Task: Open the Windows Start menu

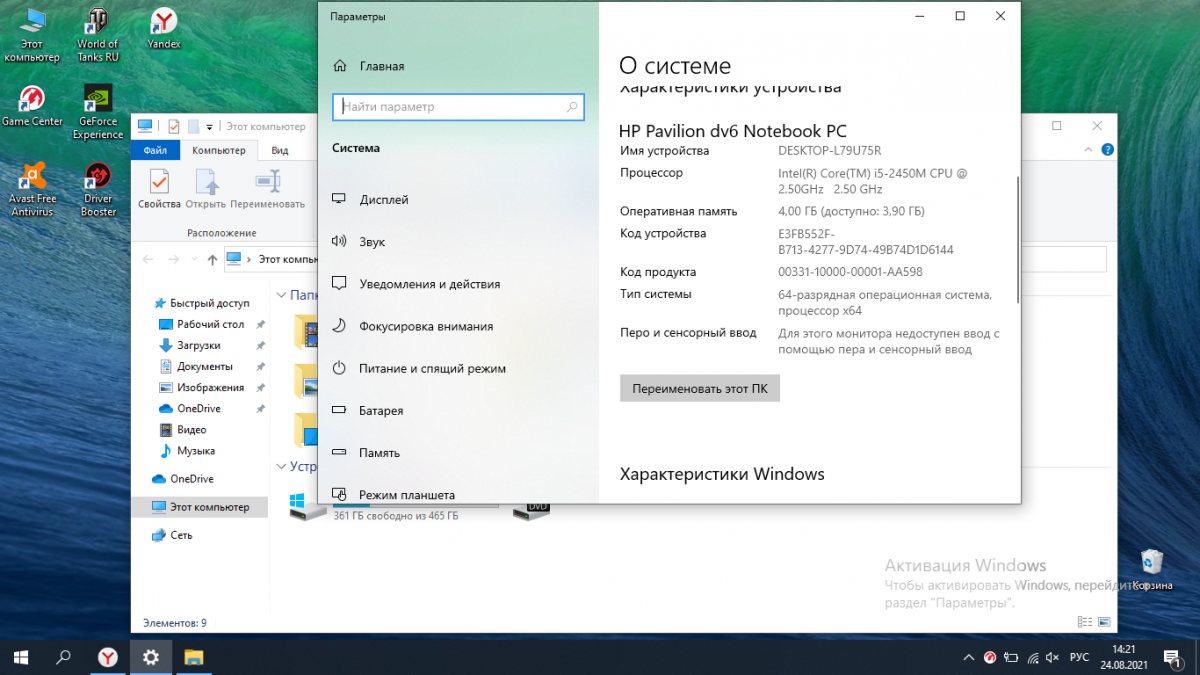Action: tap(20, 657)
